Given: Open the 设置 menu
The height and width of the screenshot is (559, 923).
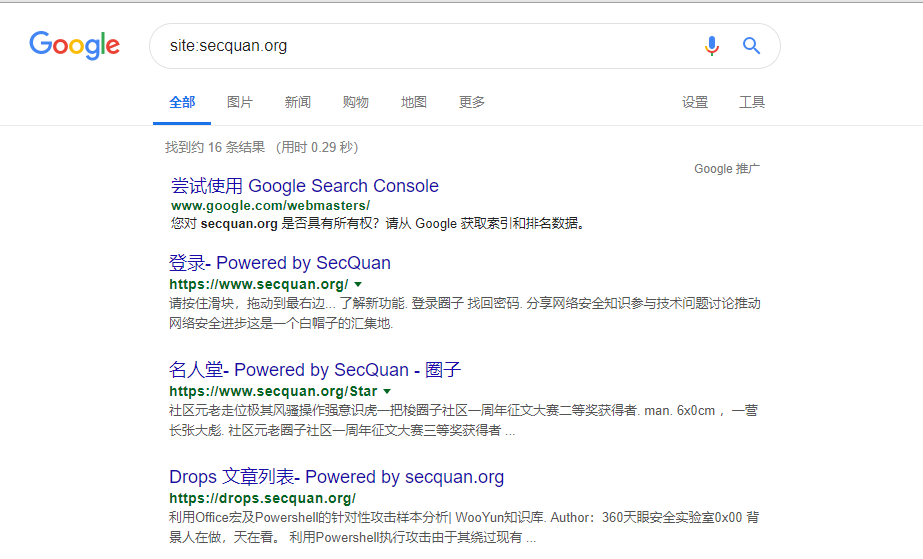Looking at the screenshot, I should [695, 102].
